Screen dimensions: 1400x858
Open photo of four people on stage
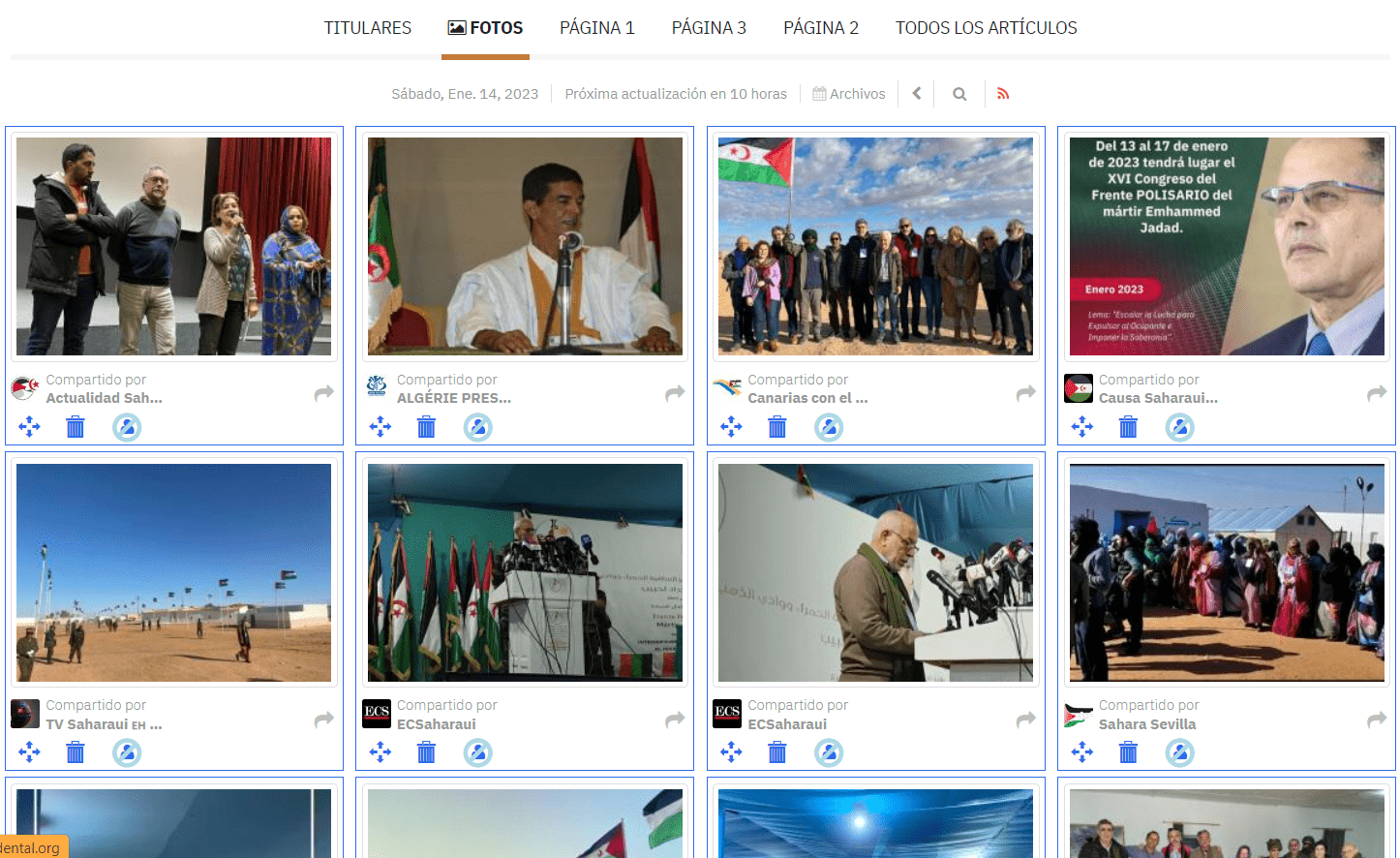click(x=174, y=246)
